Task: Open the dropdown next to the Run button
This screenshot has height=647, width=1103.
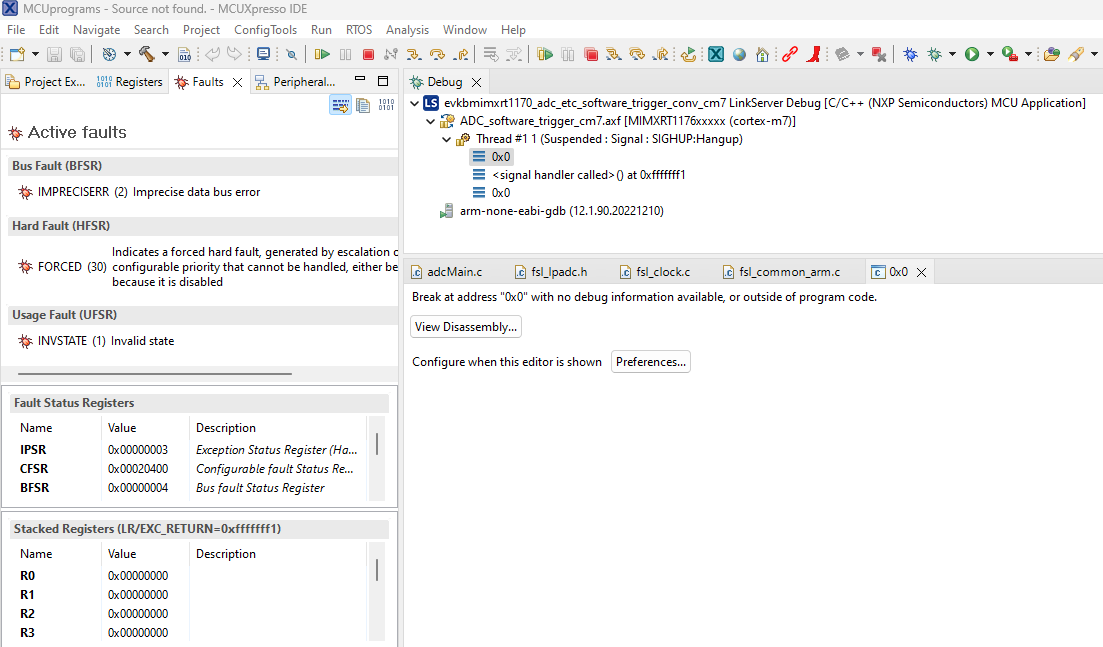Action: click(x=989, y=54)
